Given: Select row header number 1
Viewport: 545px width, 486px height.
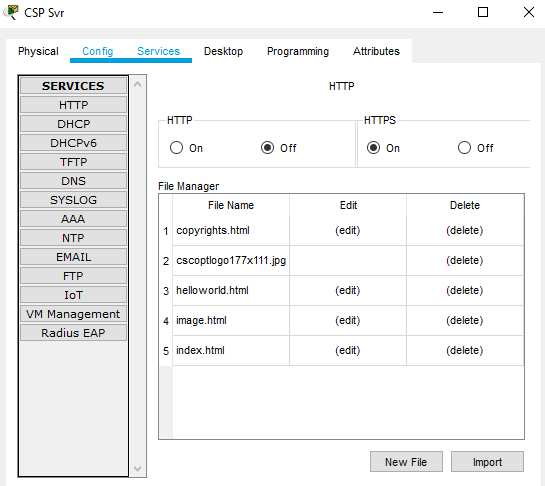Looking at the screenshot, I should coord(166,231).
